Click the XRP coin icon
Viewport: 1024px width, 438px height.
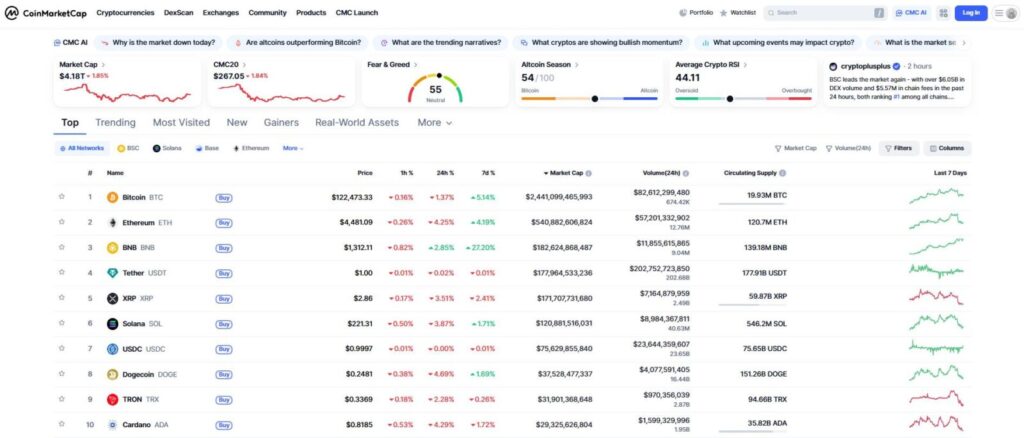click(x=112, y=298)
